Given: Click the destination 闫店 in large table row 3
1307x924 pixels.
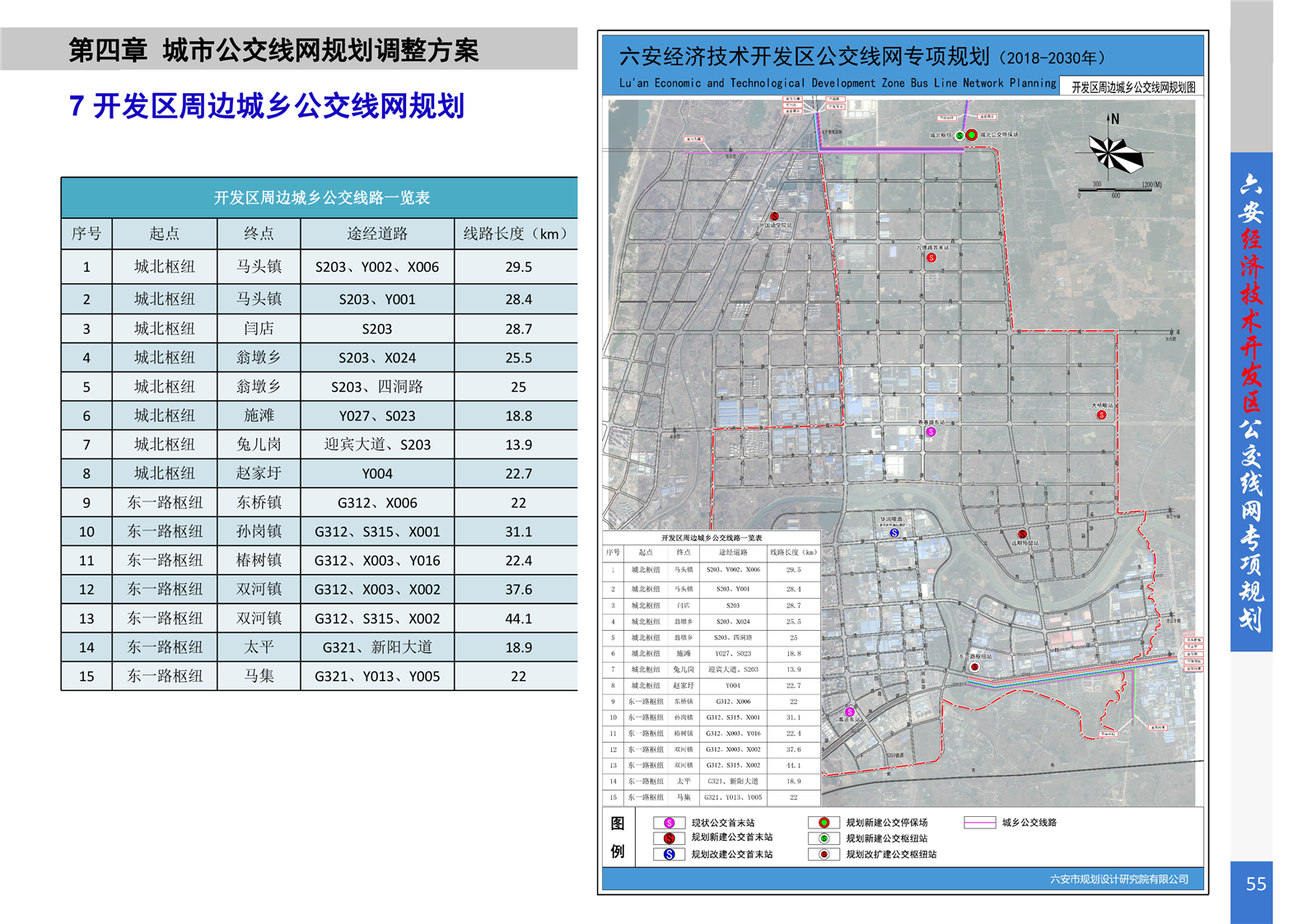Looking at the screenshot, I should pos(259,329).
